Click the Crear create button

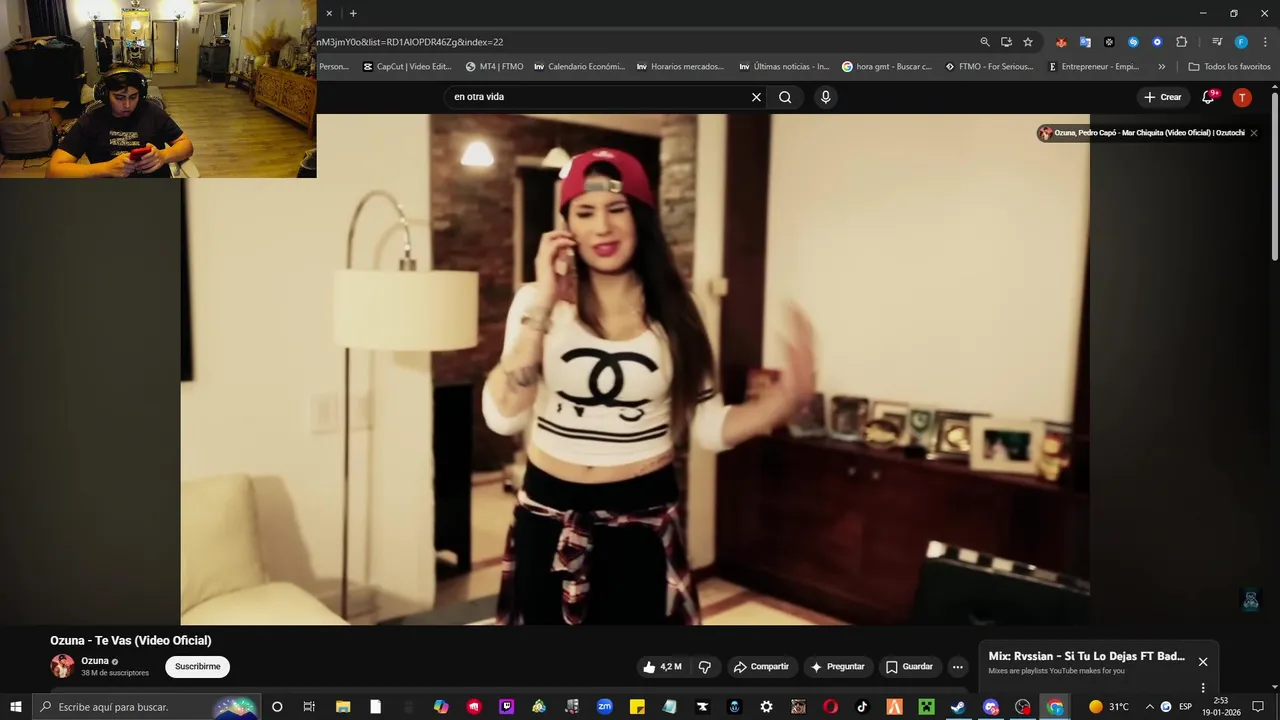pyautogui.click(x=1163, y=97)
